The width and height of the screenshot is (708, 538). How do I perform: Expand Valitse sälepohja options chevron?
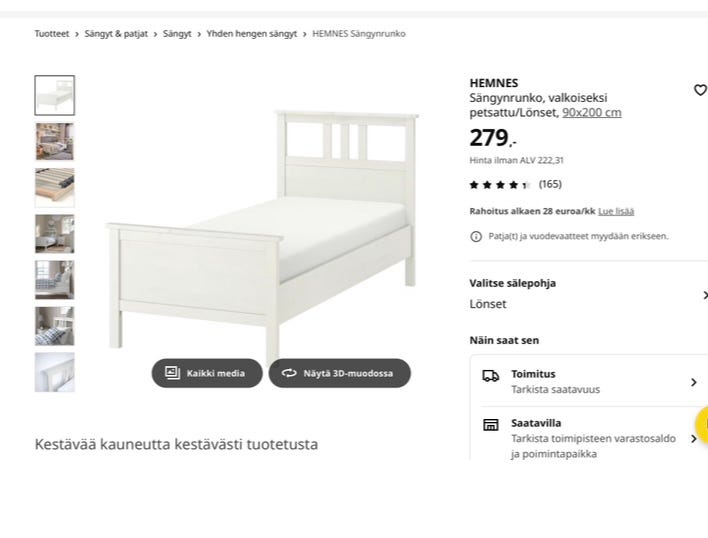704,295
